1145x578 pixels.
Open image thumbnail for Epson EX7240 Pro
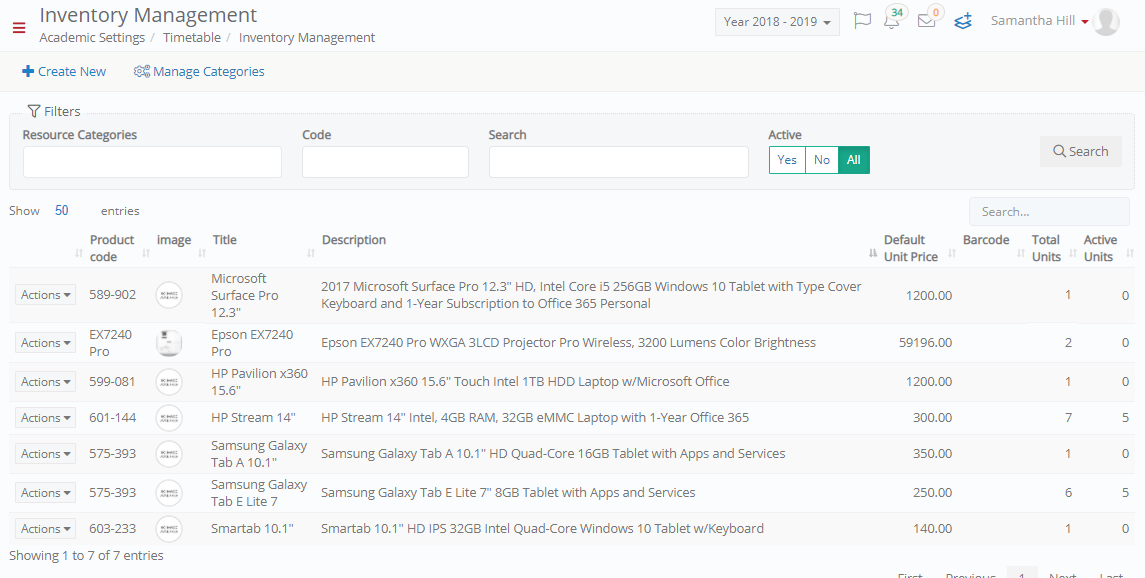169,343
